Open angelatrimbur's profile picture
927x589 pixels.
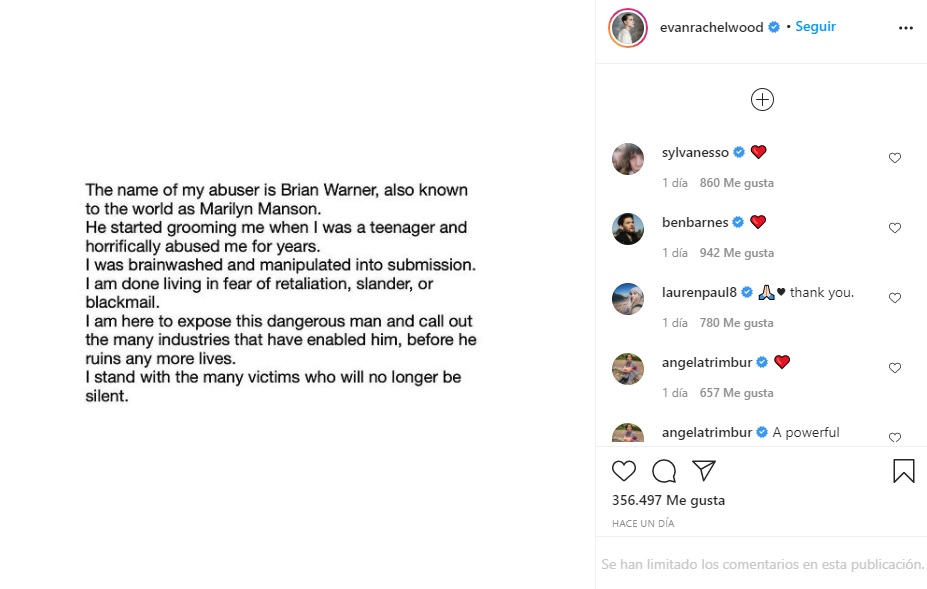click(628, 369)
